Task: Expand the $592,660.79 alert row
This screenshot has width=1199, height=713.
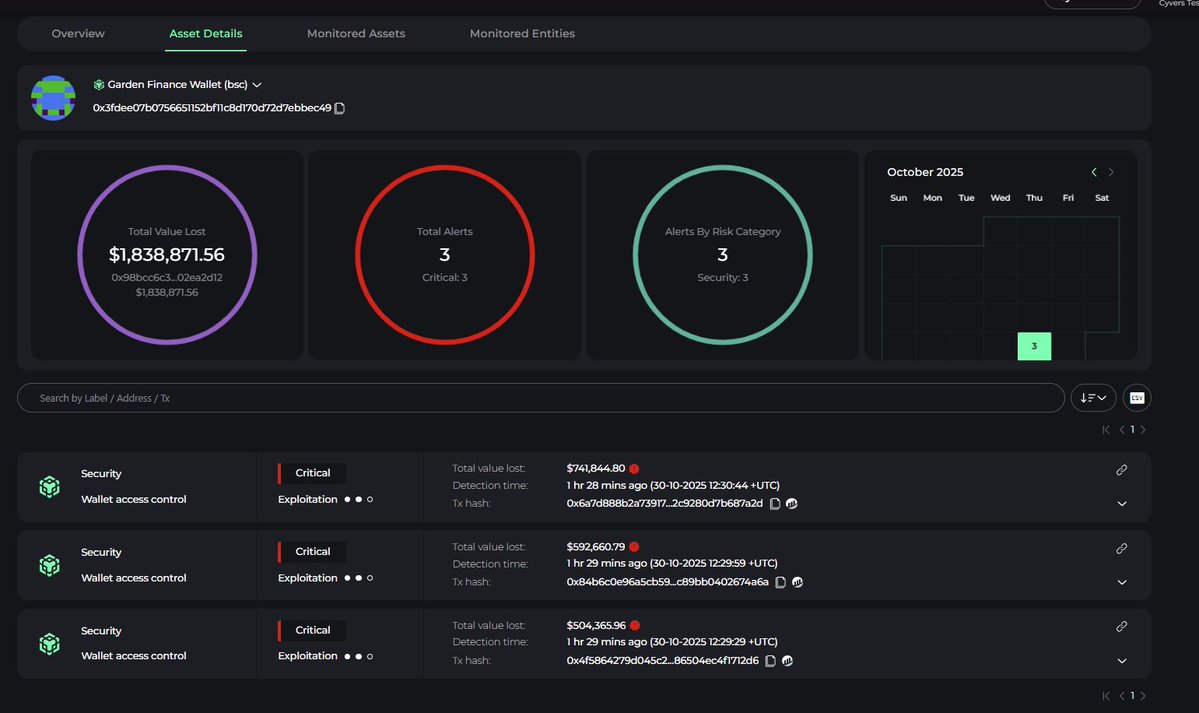Action: tap(1121, 583)
